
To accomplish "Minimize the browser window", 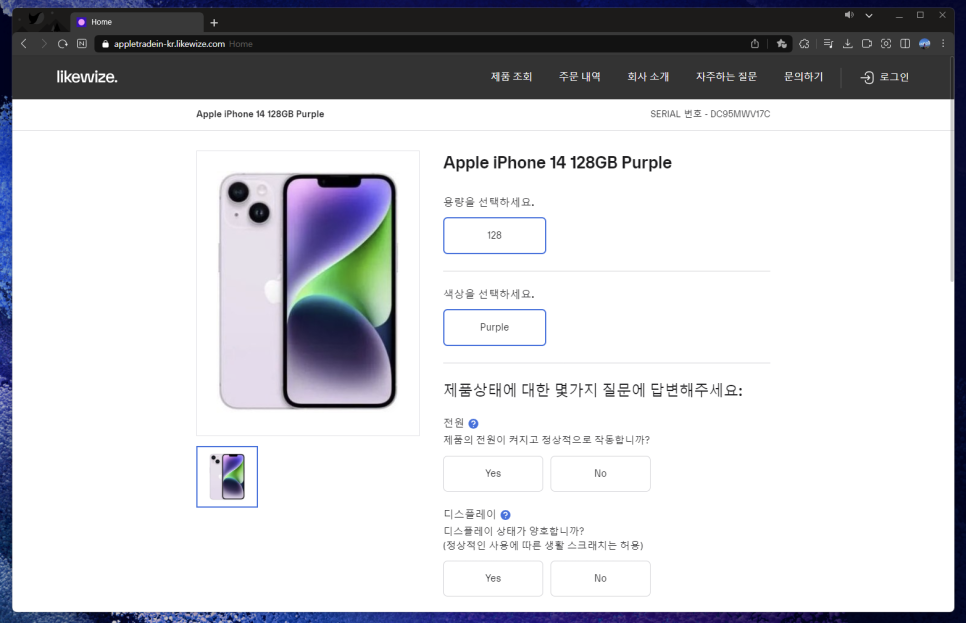I will (899, 15).
